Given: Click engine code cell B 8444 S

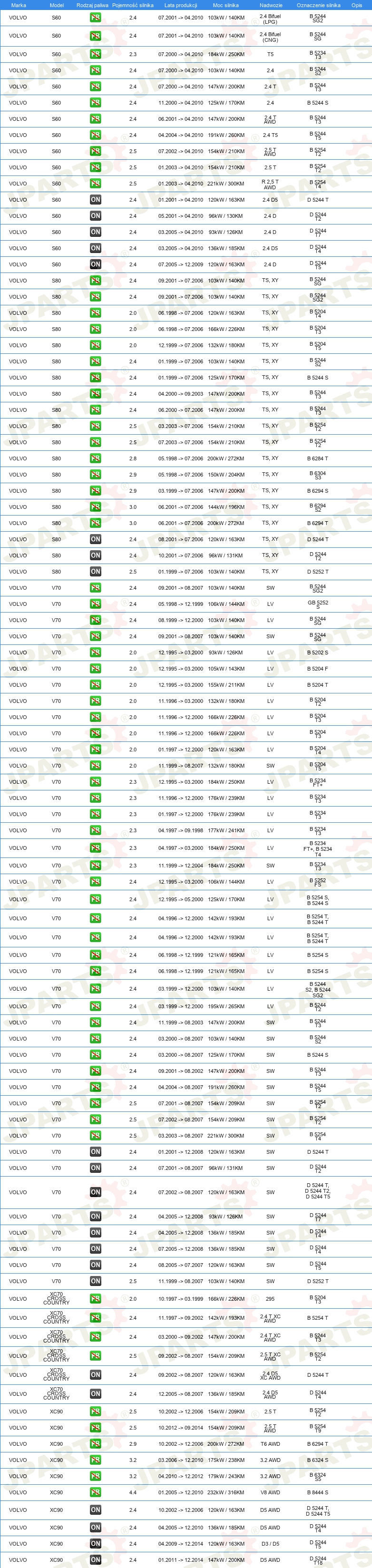Looking at the screenshot, I should coord(318,1492).
